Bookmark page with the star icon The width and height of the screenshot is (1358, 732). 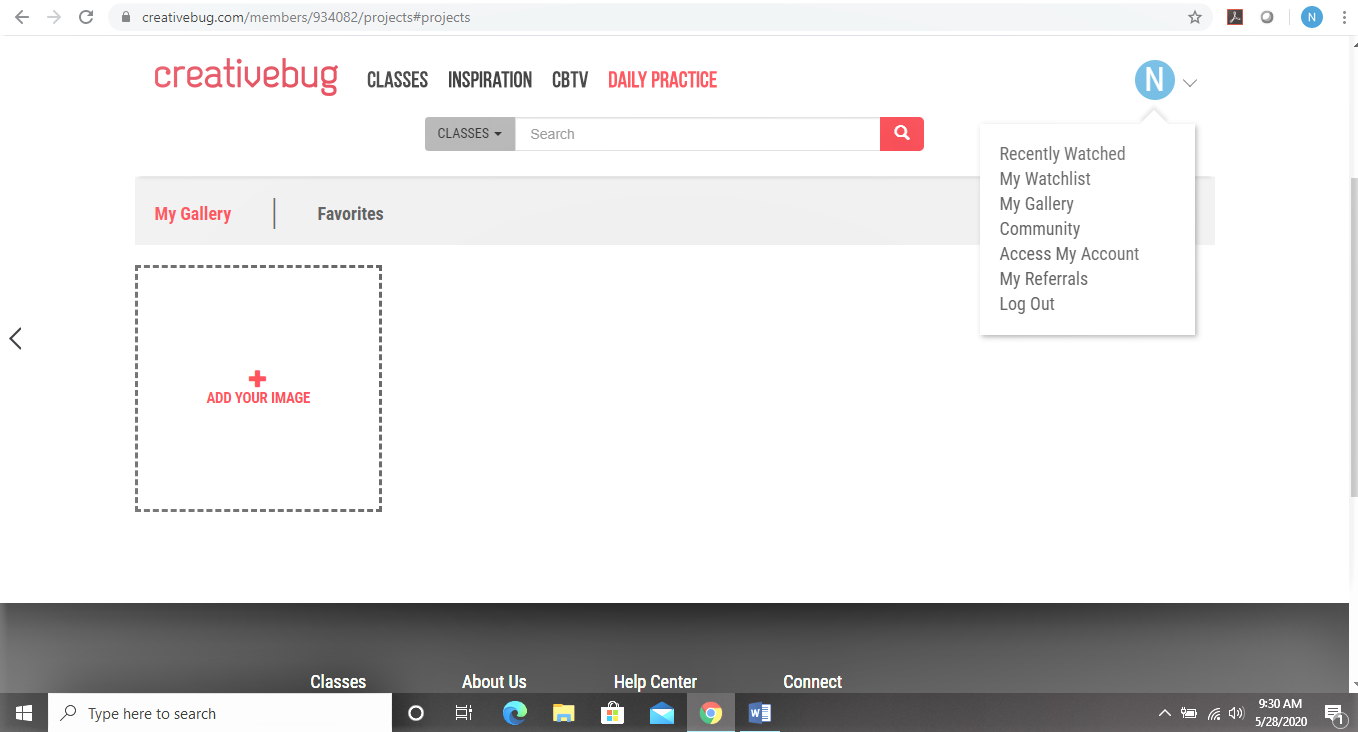point(1194,17)
